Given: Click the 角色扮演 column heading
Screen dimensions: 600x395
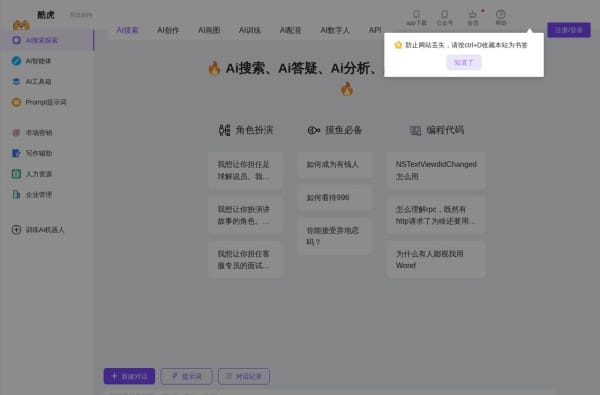Looking at the screenshot, I should click(x=254, y=130).
